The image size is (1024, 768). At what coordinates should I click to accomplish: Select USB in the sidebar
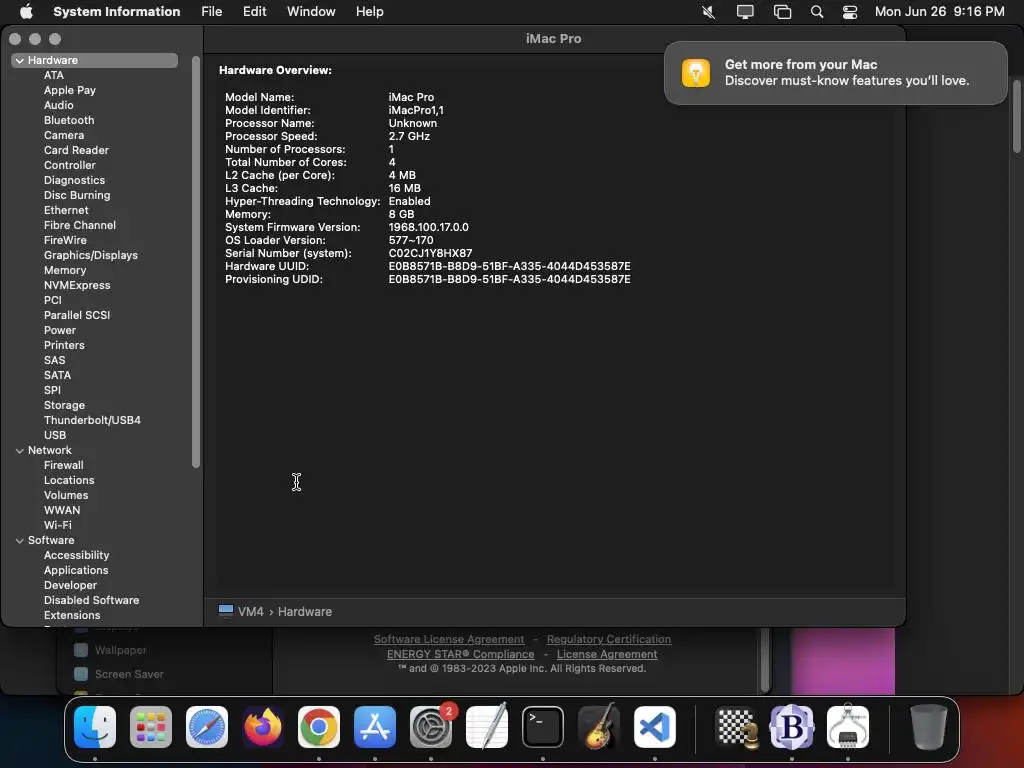(x=55, y=436)
